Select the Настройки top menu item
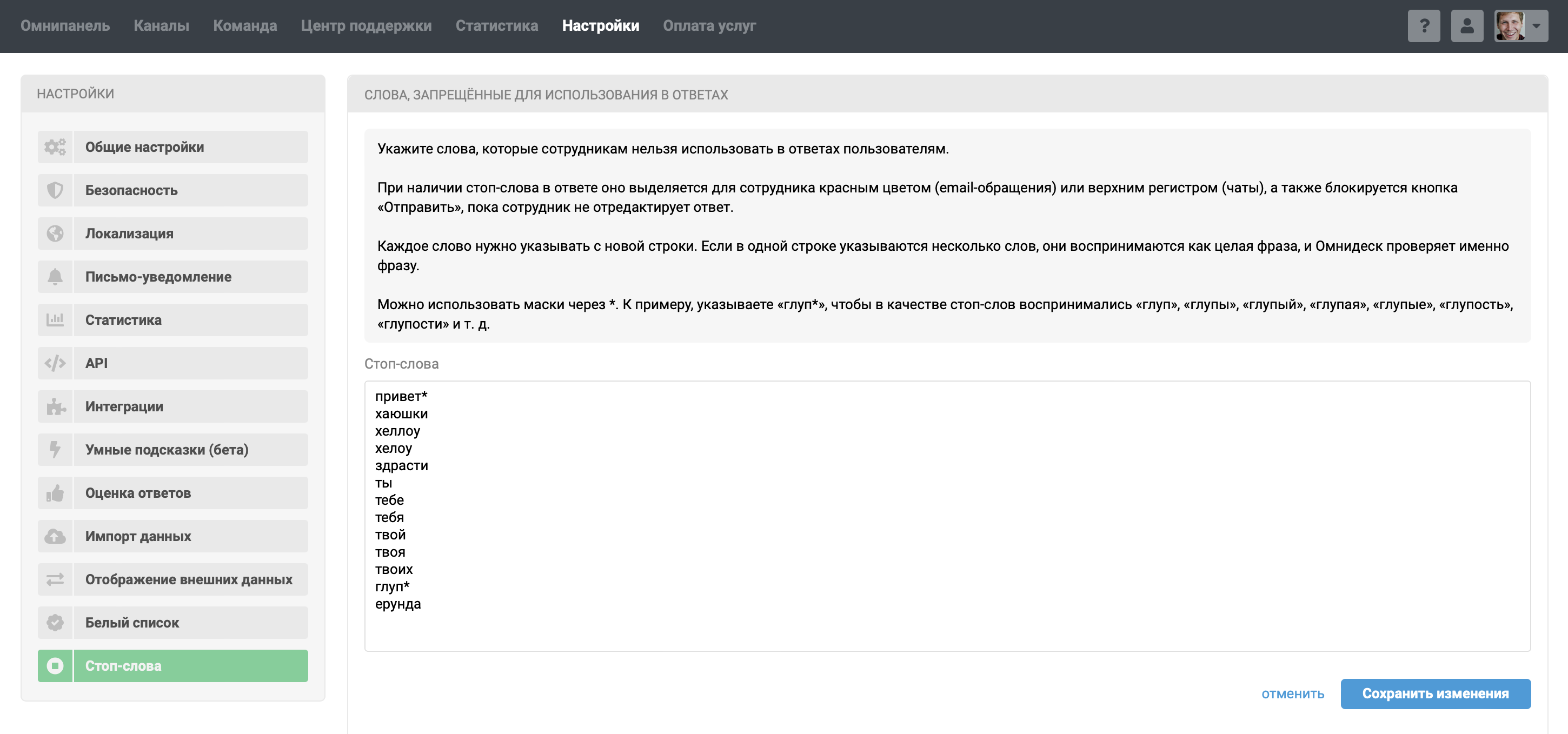 [x=600, y=25]
